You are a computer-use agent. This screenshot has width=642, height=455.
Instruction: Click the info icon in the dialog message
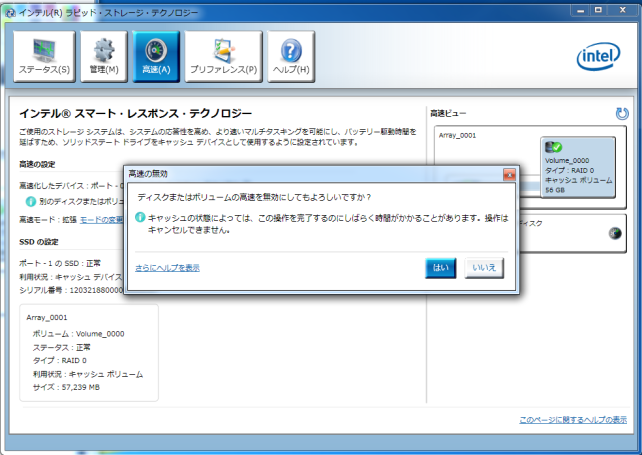(x=140, y=217)
